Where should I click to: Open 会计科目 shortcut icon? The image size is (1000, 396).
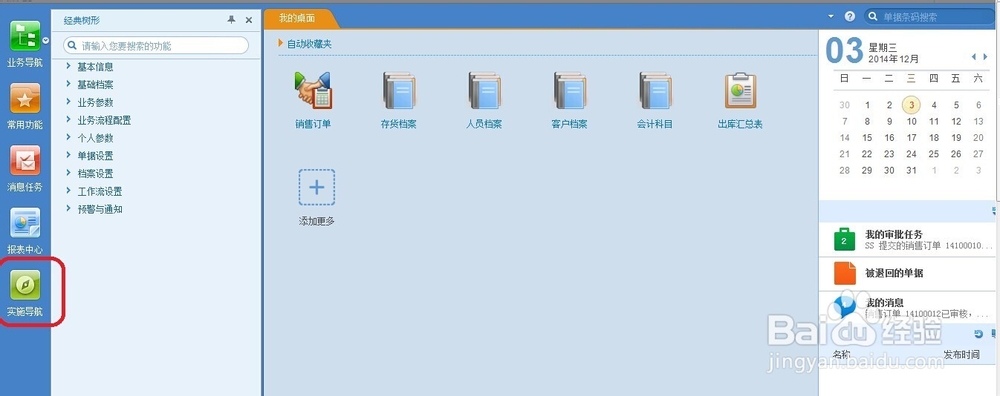(655, 91)
